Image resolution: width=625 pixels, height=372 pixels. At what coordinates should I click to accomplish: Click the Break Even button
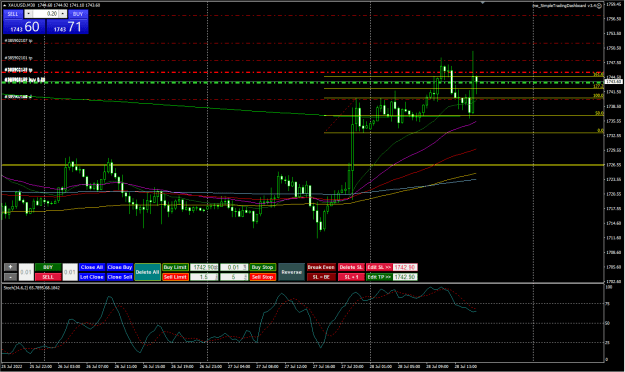pyautogui.click(x=321, y=267)
